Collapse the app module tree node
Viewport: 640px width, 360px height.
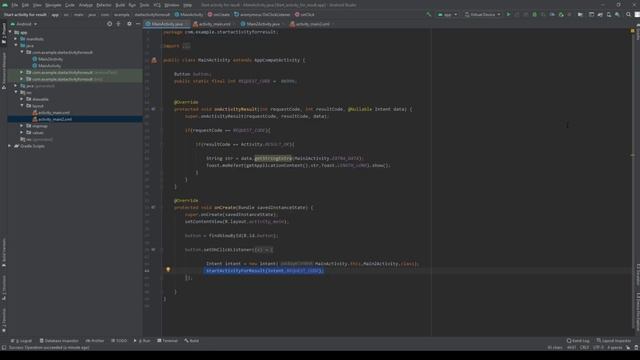(x=10, y=32)
